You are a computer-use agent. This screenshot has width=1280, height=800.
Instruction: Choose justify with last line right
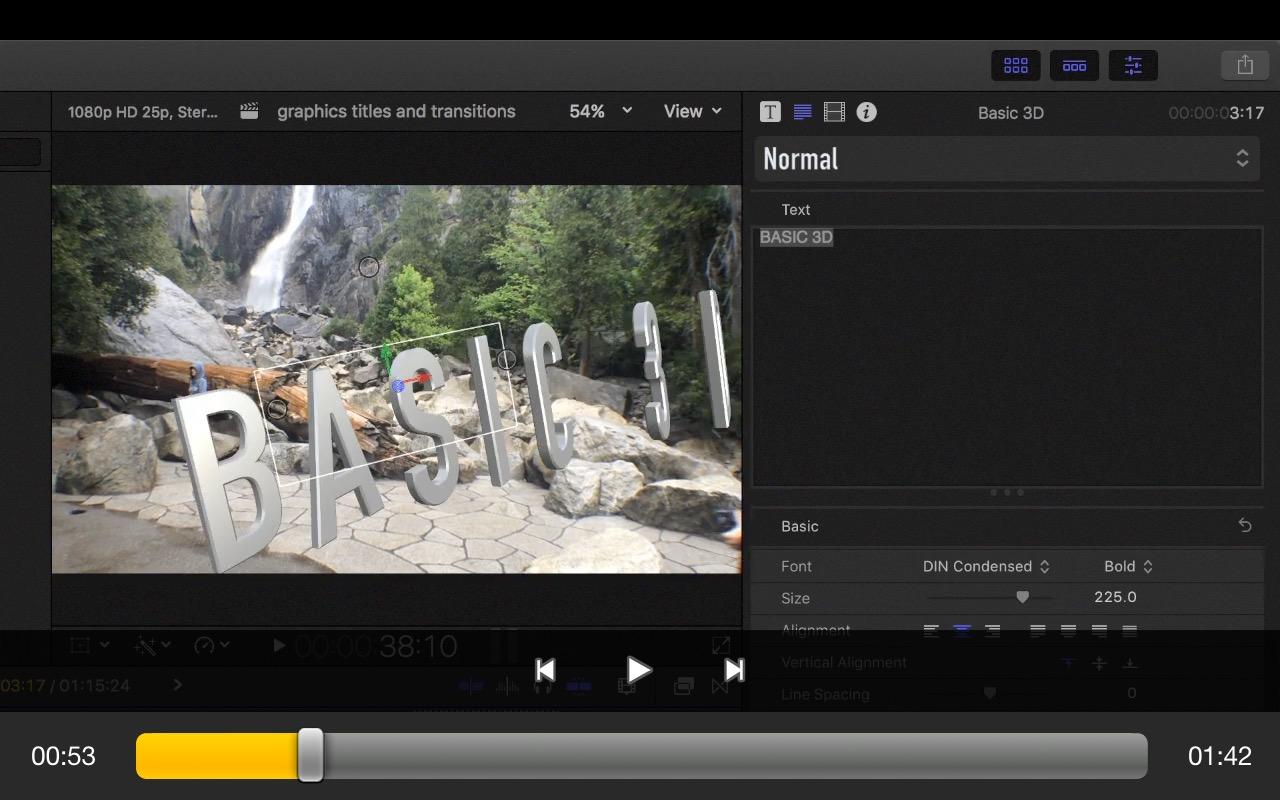(x=1099, y=630)
